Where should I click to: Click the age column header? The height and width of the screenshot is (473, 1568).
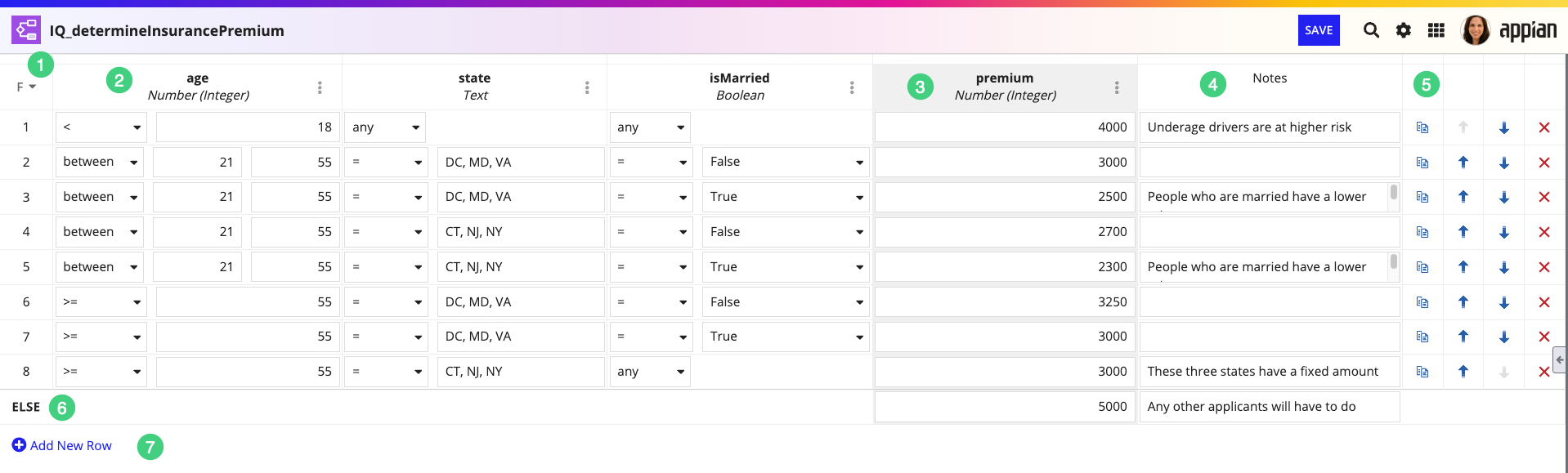click(x=198, y=86)
